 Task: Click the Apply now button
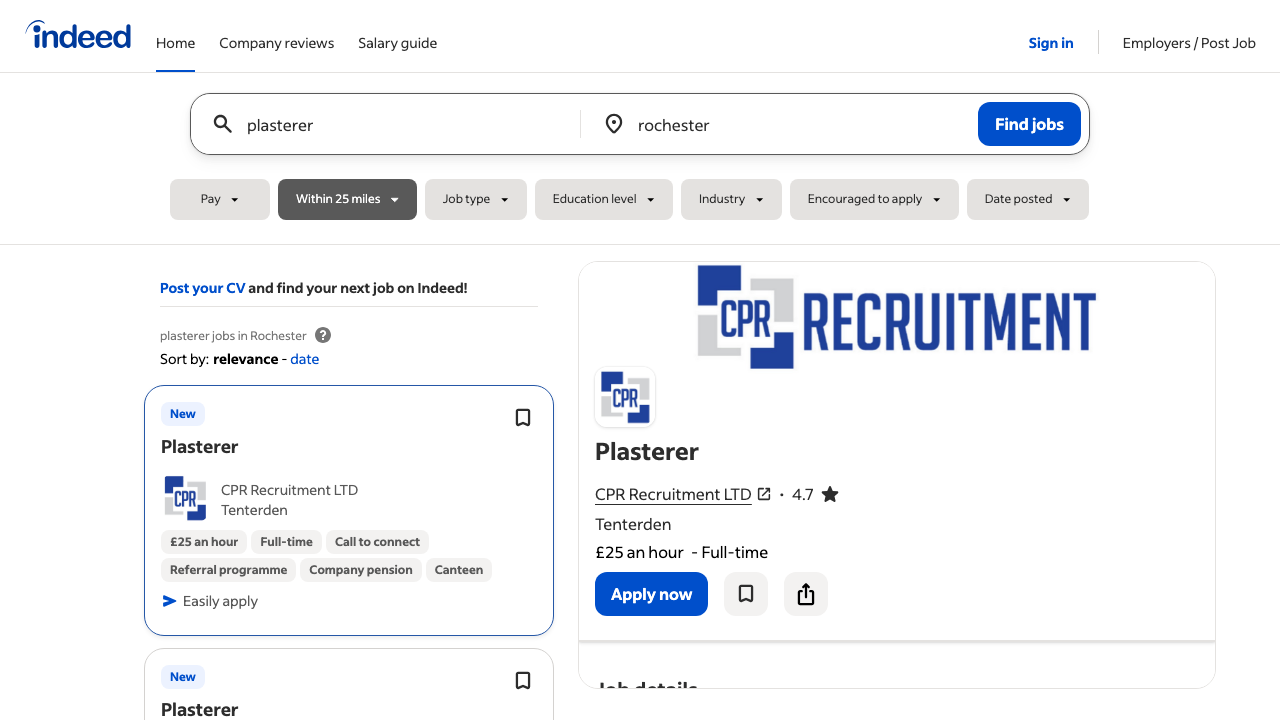point(651,594)
